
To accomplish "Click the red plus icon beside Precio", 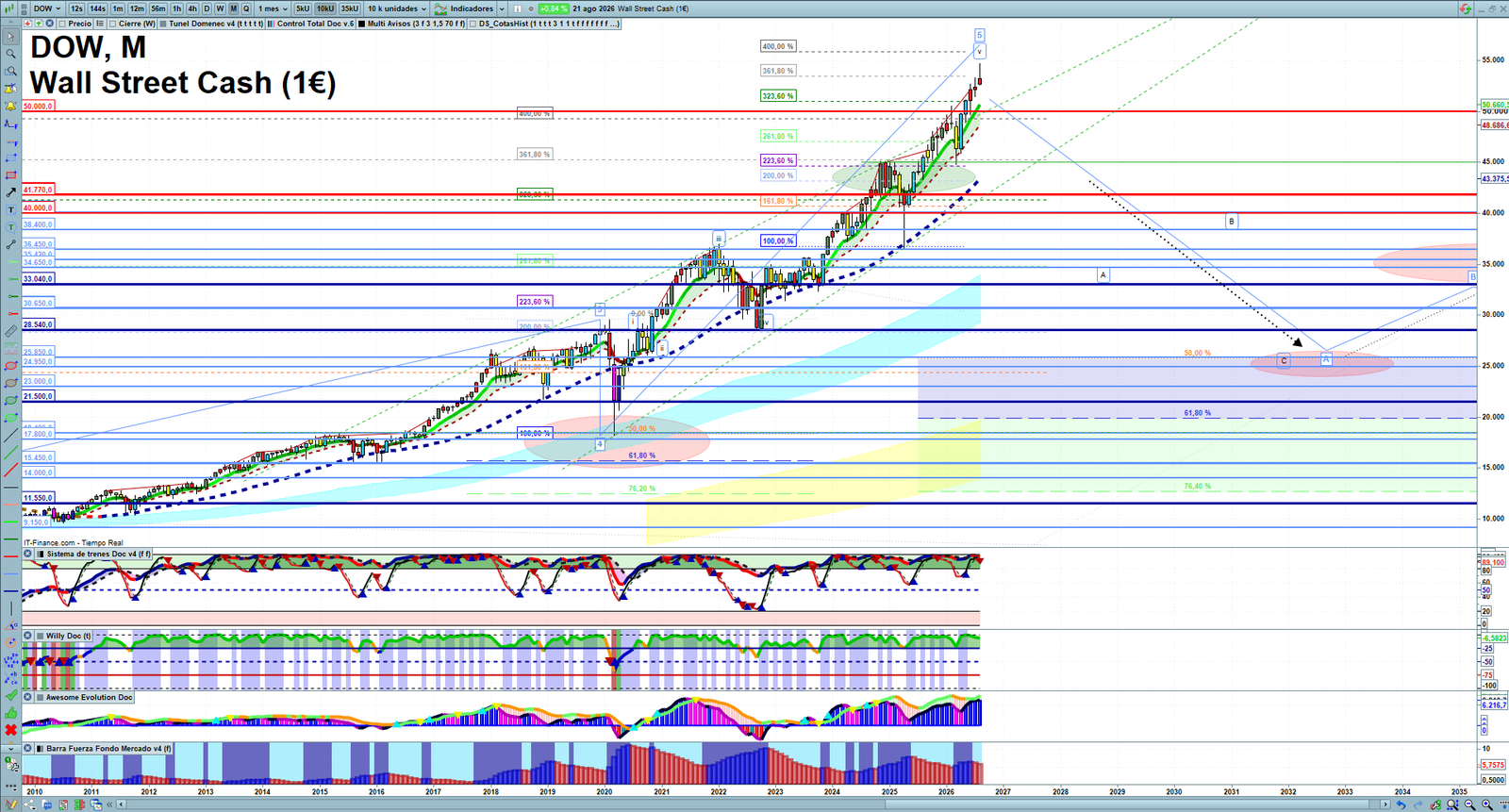I will coord(27,23).
